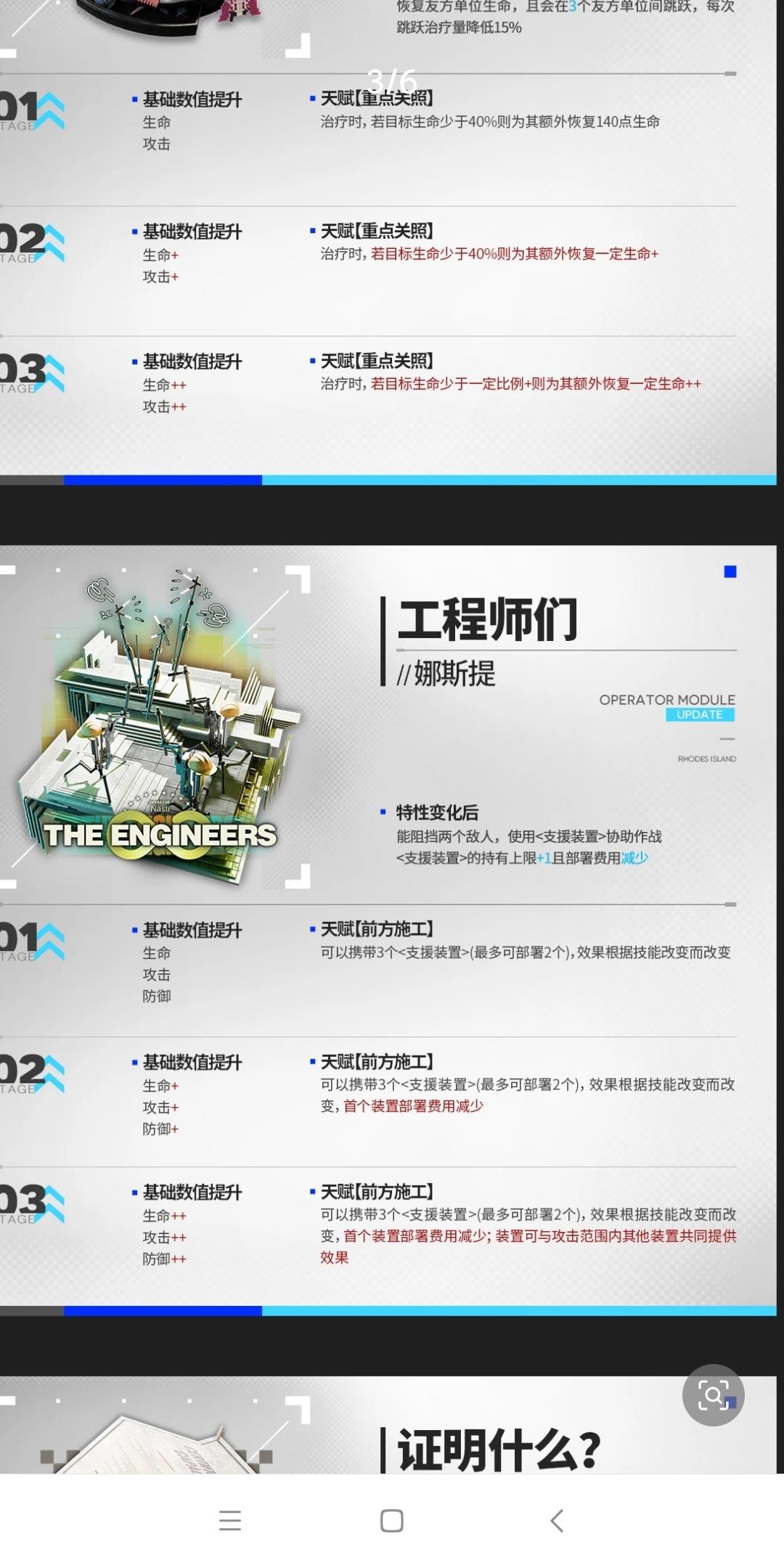Tap the plain stat 防御
The width and height of the screenshot is (784, 1568).
pyautogui.click(x=156, y=996)
